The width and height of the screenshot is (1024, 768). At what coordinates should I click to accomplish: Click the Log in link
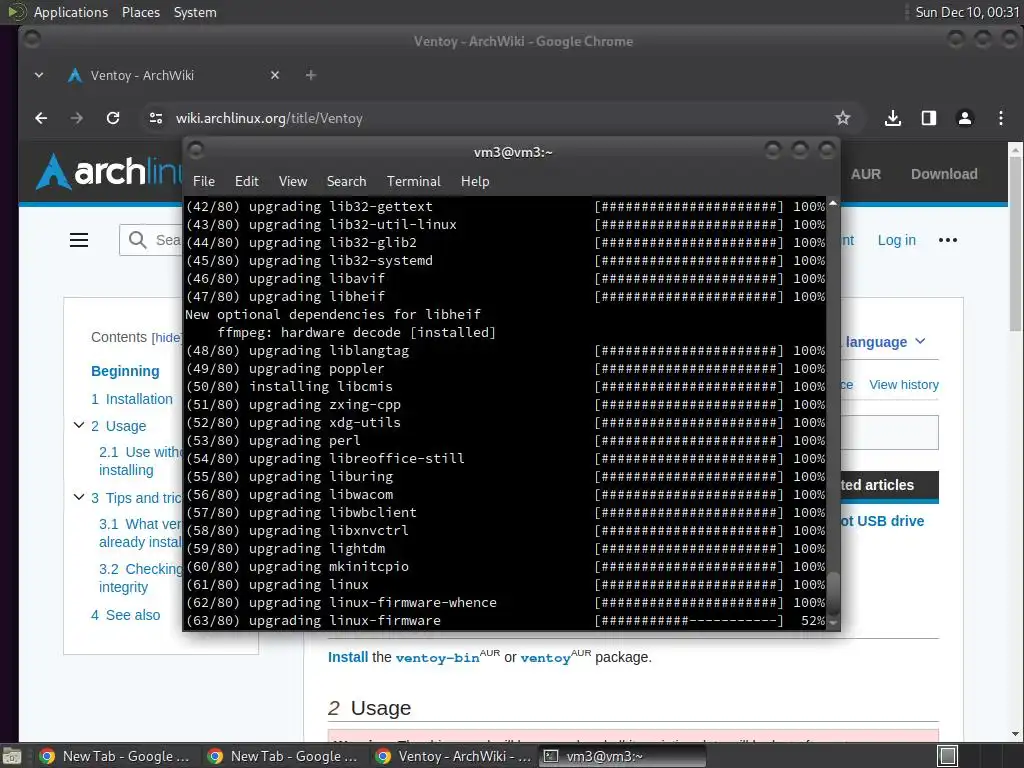click(x=897, y=240)
